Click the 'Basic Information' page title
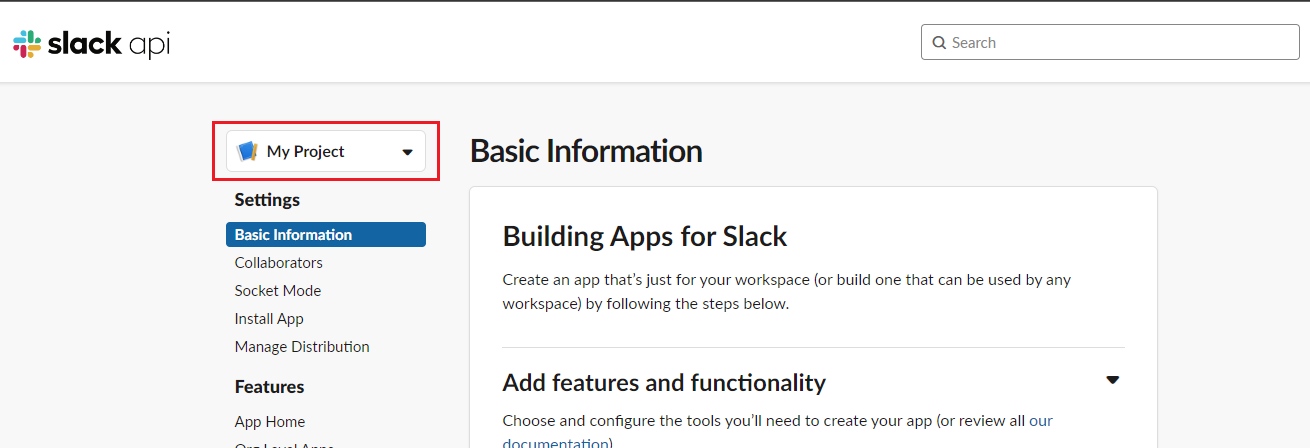The height and width of the screenshot is (448, 1310). click(x=586, y=151)
